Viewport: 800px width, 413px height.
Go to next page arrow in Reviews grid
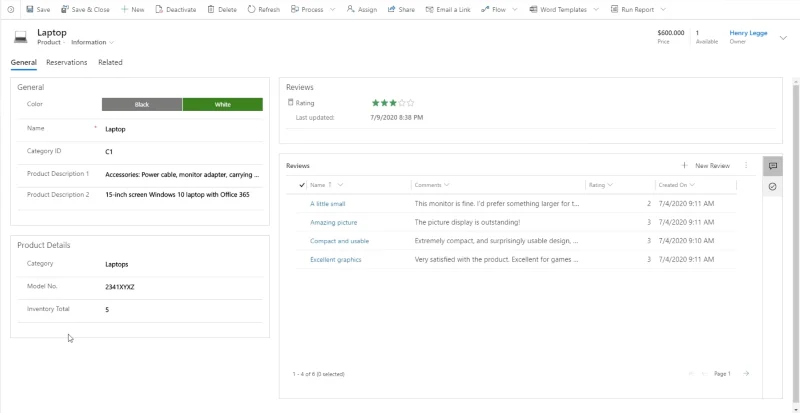(746, 374)
